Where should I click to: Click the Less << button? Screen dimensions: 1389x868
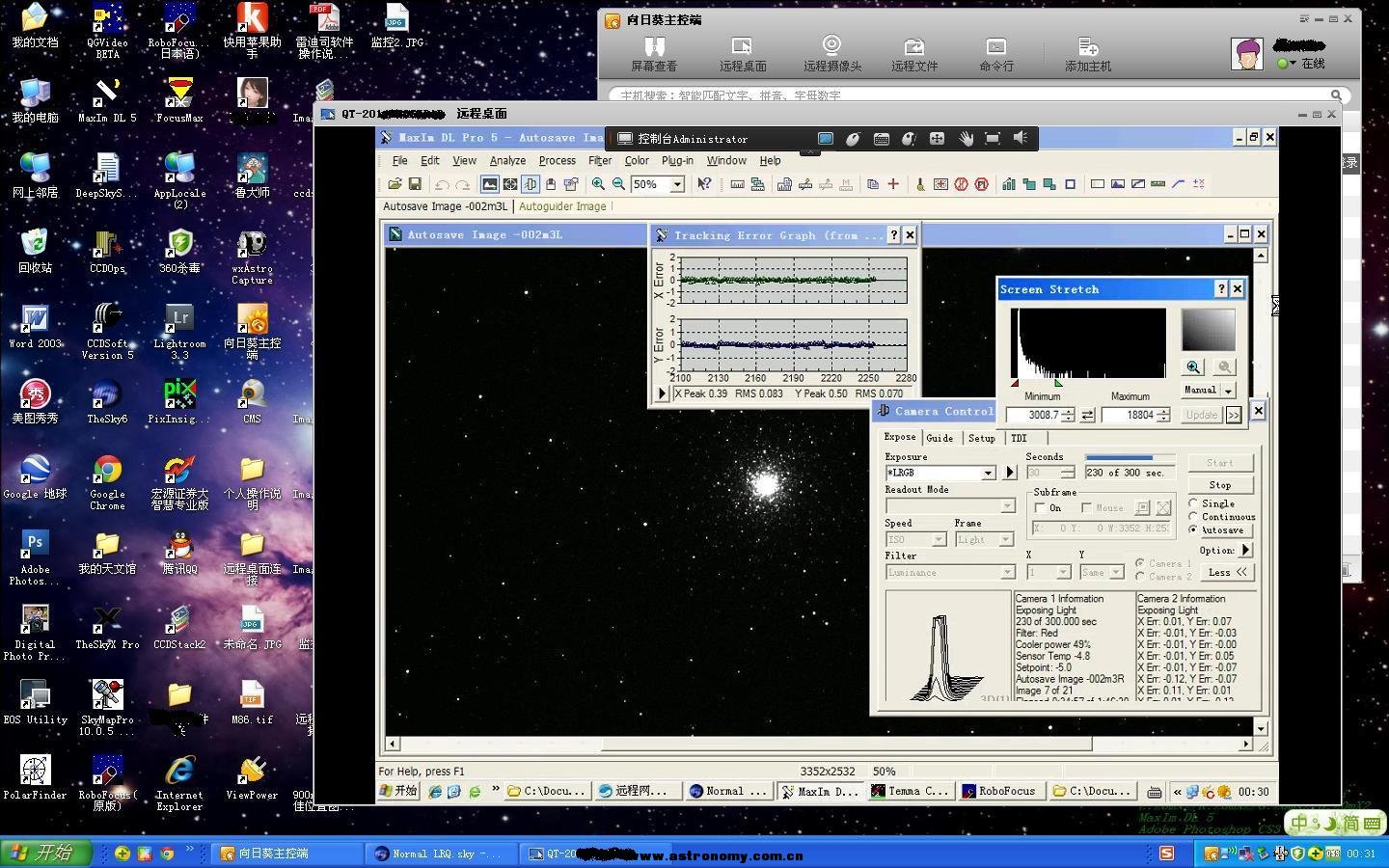click(1228, 572)
